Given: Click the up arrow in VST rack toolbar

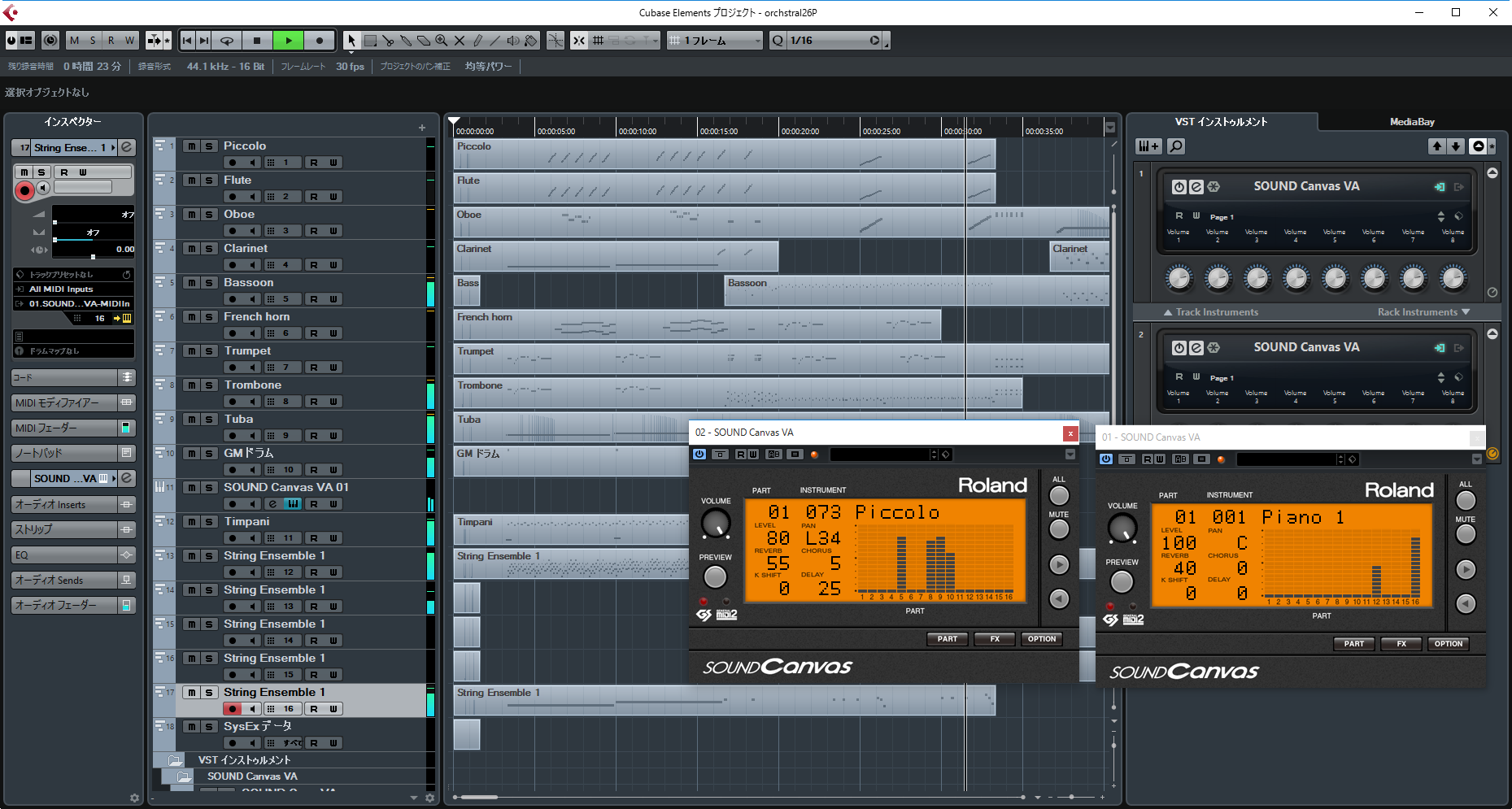Looking at the screenshot, I should (x=1437, y=146).
